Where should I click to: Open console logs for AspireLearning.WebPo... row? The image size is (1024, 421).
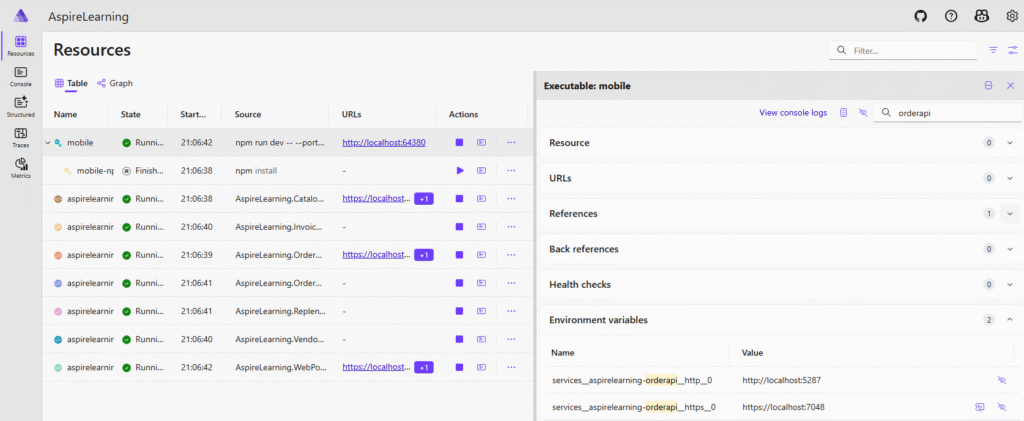pos(481,367)
